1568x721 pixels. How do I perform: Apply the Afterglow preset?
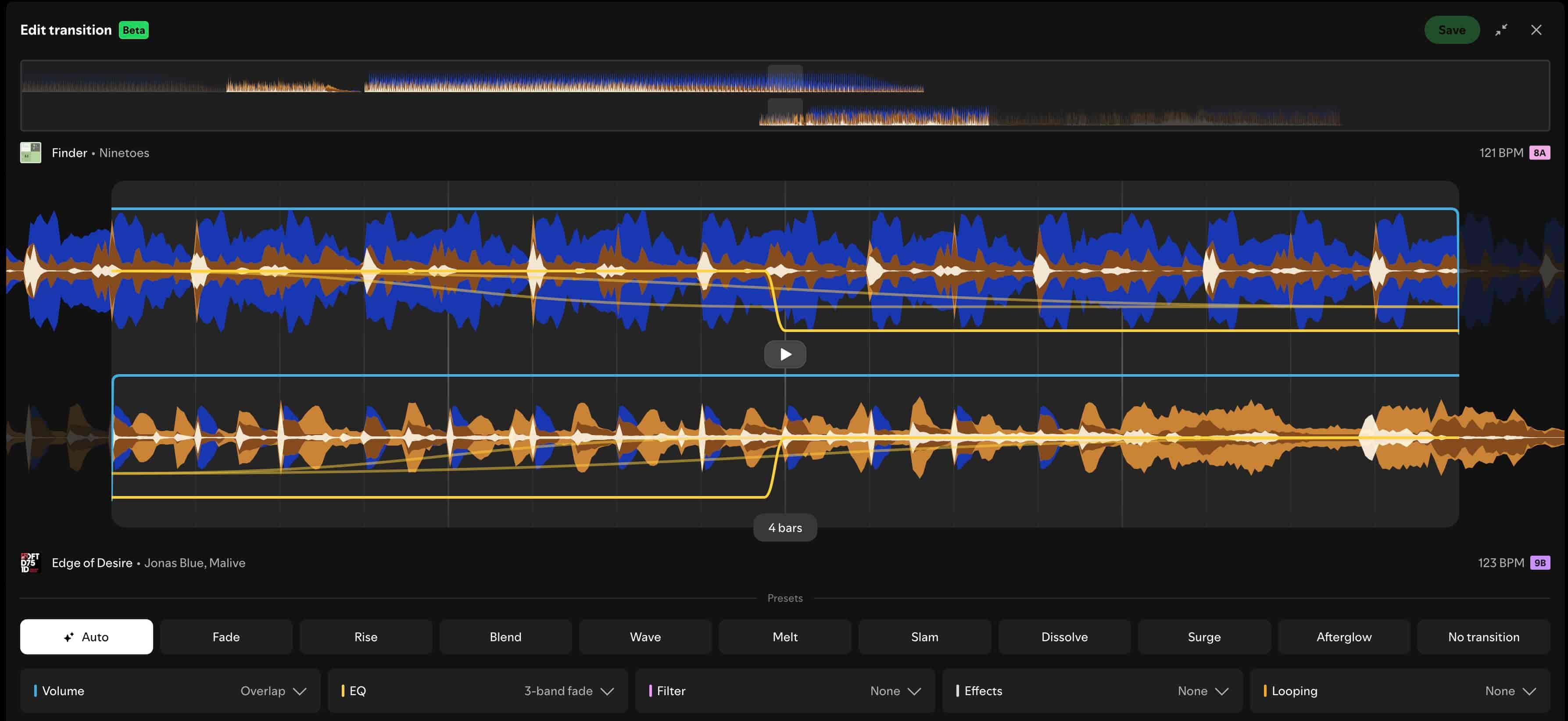point(1343,636)
